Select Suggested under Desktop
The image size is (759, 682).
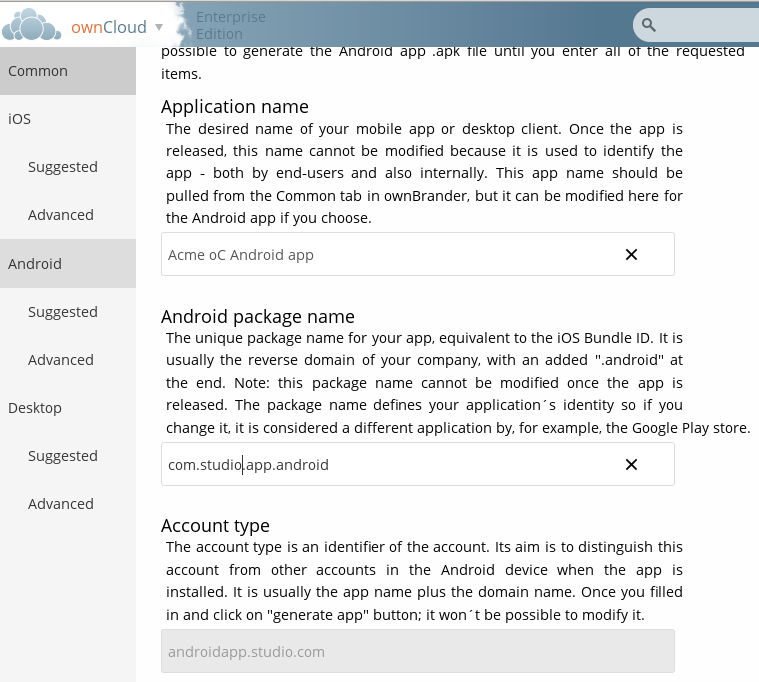pyautogui.click(x=63, y=456)
